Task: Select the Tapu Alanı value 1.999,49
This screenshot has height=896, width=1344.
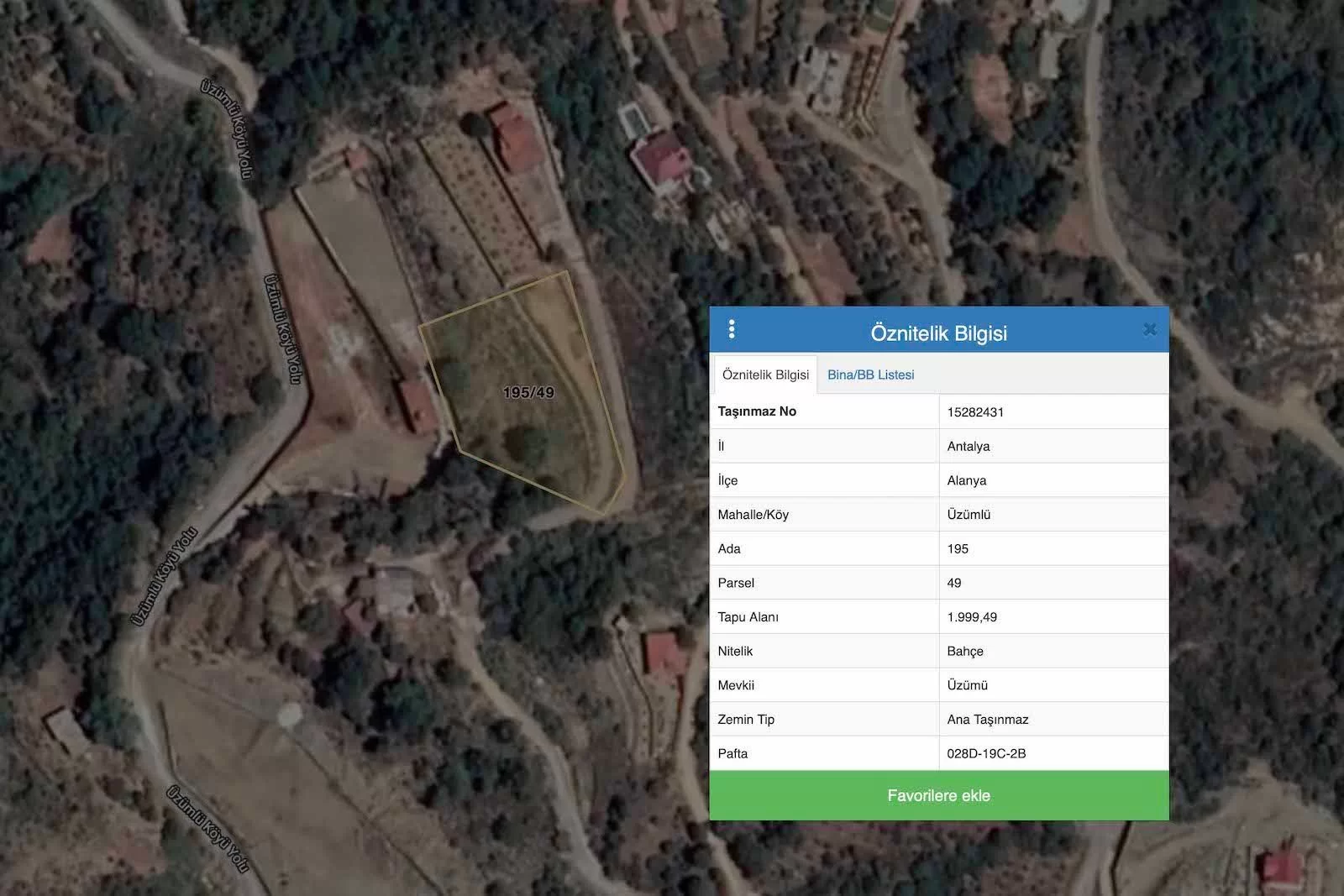Action: [972, 617]
